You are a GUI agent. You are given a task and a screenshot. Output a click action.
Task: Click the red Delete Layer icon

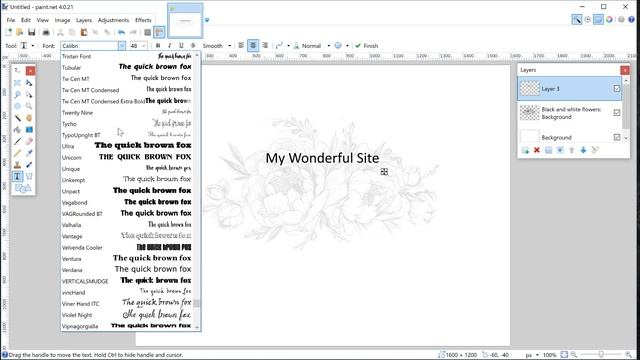tap(537, 150)
